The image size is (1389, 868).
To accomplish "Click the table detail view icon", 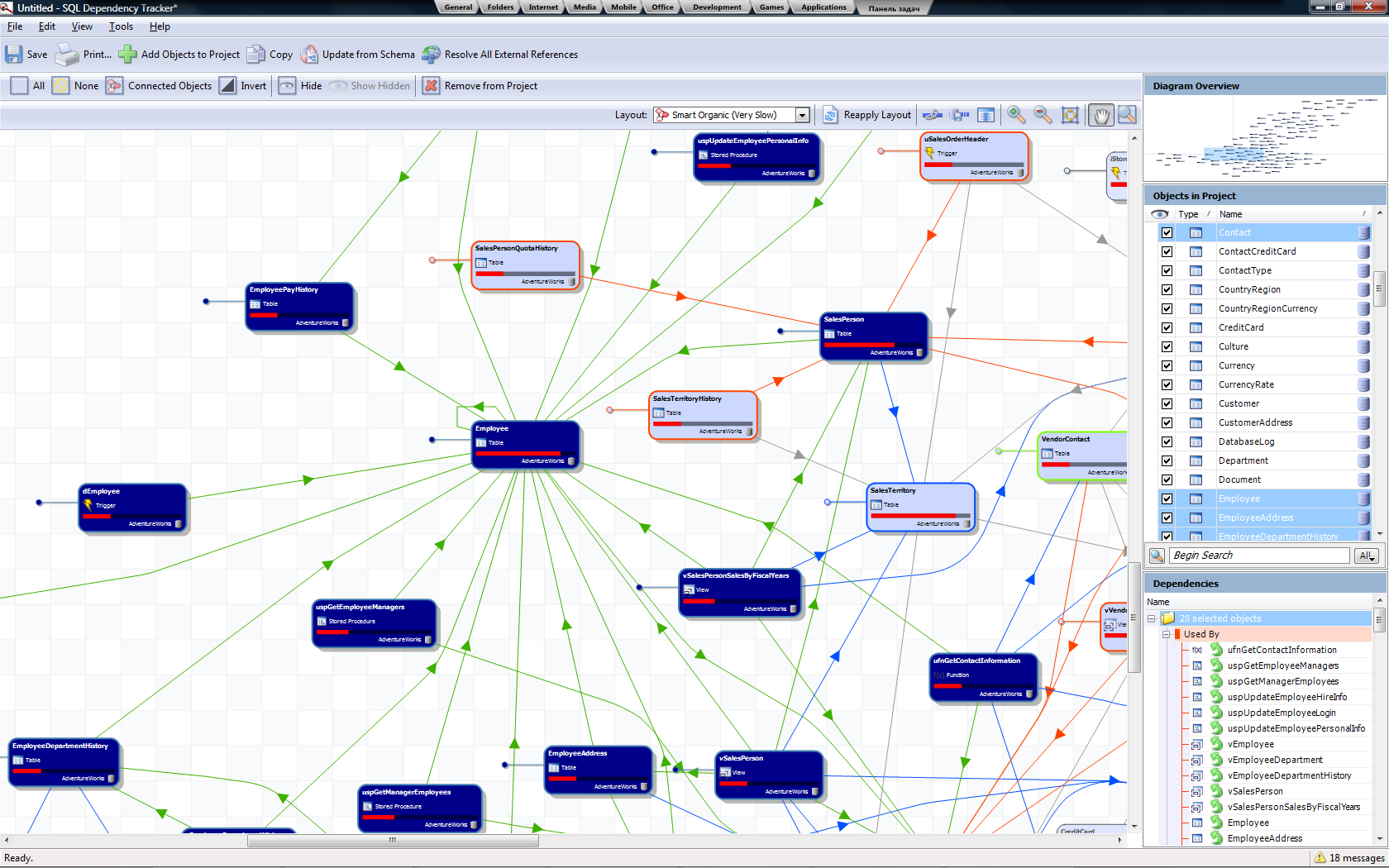I will [x=986, y=115].
